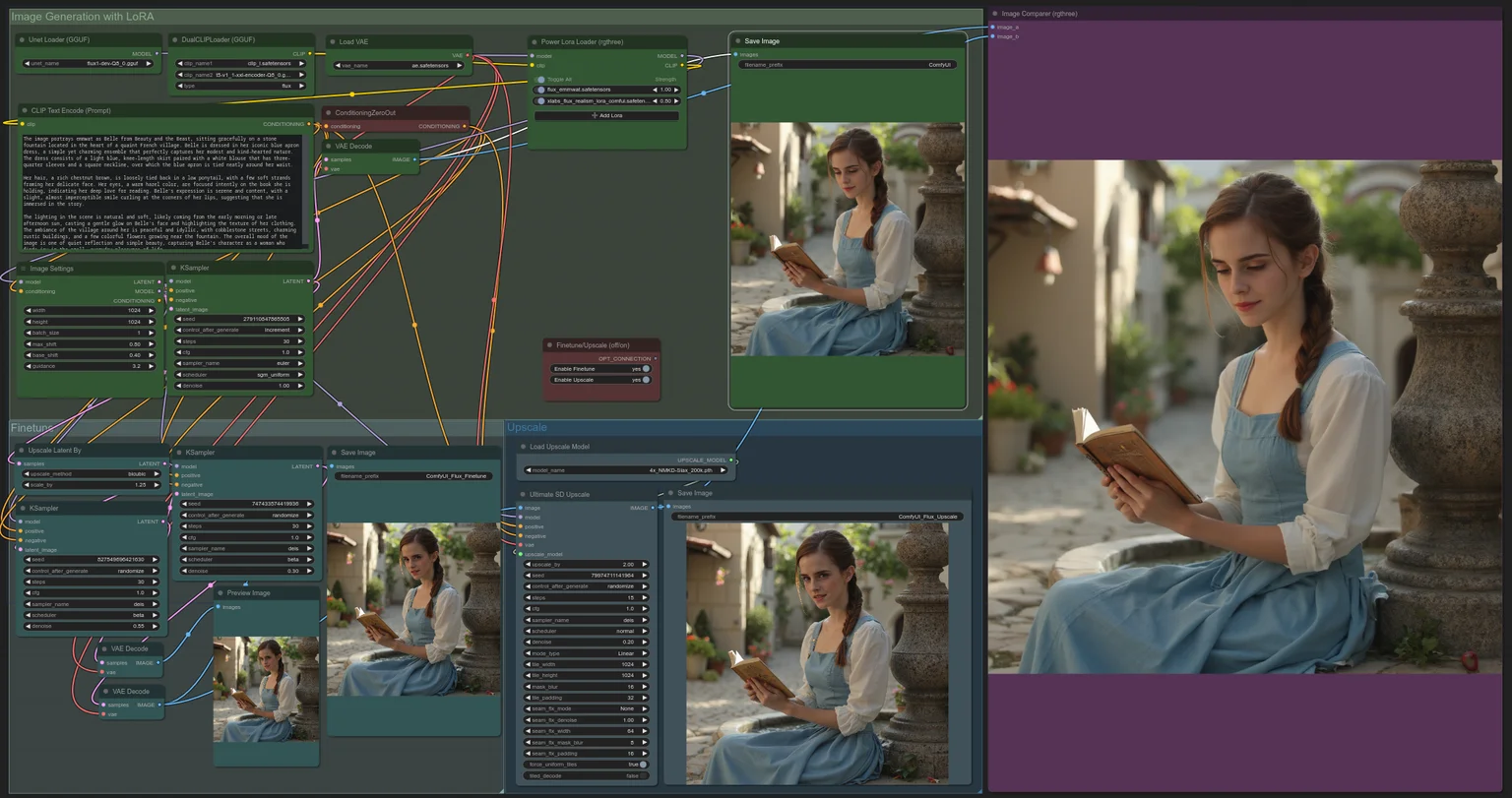Toggle force_uniform_tiles in Ultimate SD Upscale
1512x798 pixels.
coord(643,765)
